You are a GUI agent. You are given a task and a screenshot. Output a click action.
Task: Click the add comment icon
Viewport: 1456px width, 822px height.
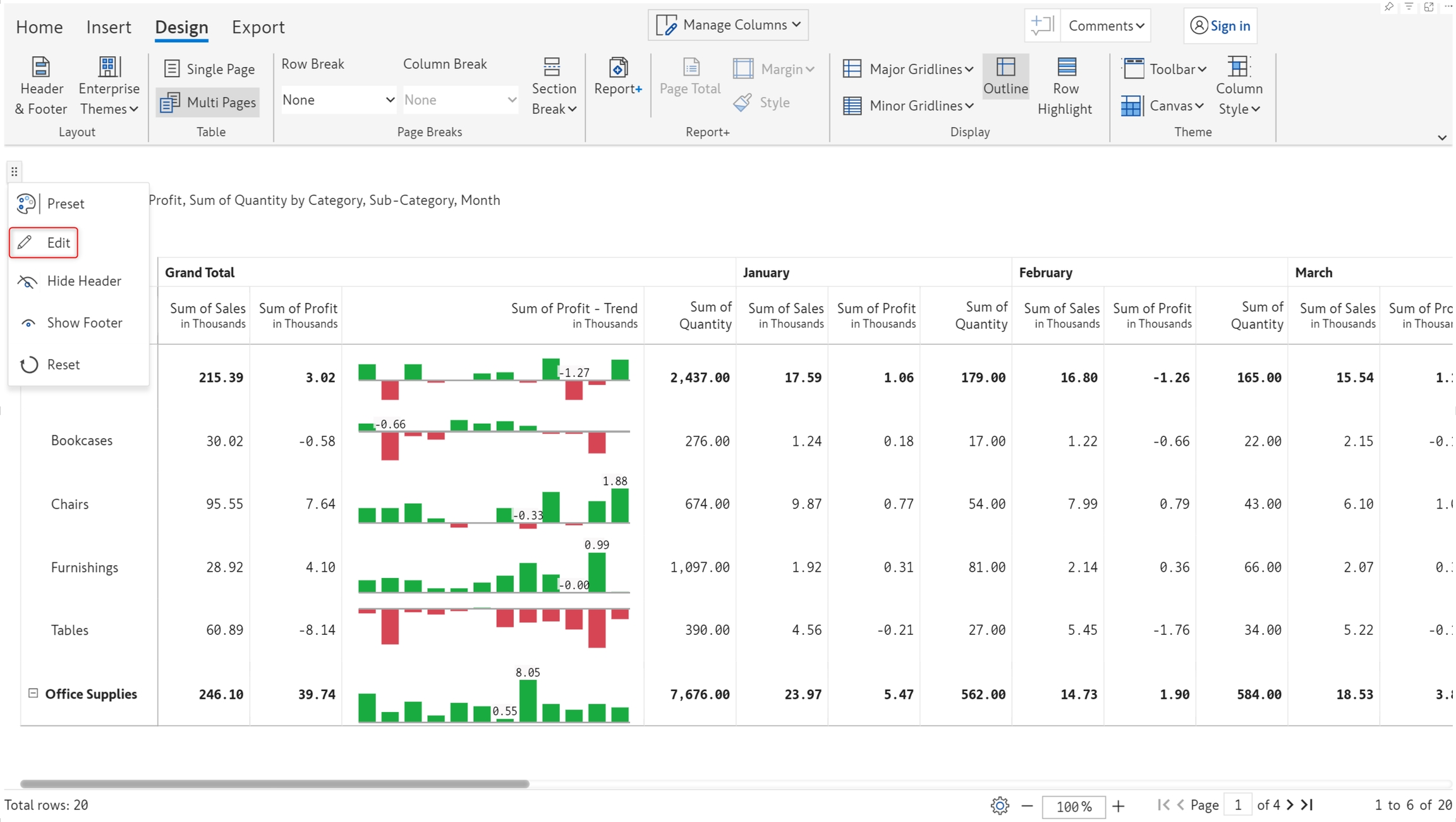tap(1041, 25)
